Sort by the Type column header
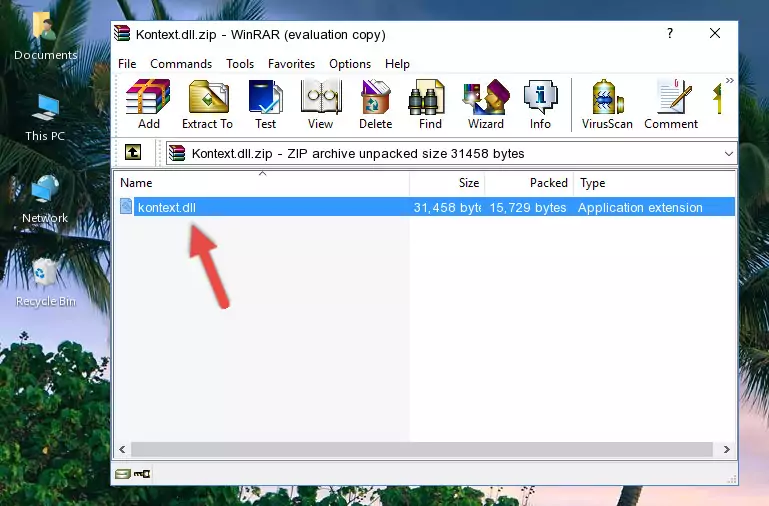The width and height of the screenshot is (769, 506). pos(654,183)
